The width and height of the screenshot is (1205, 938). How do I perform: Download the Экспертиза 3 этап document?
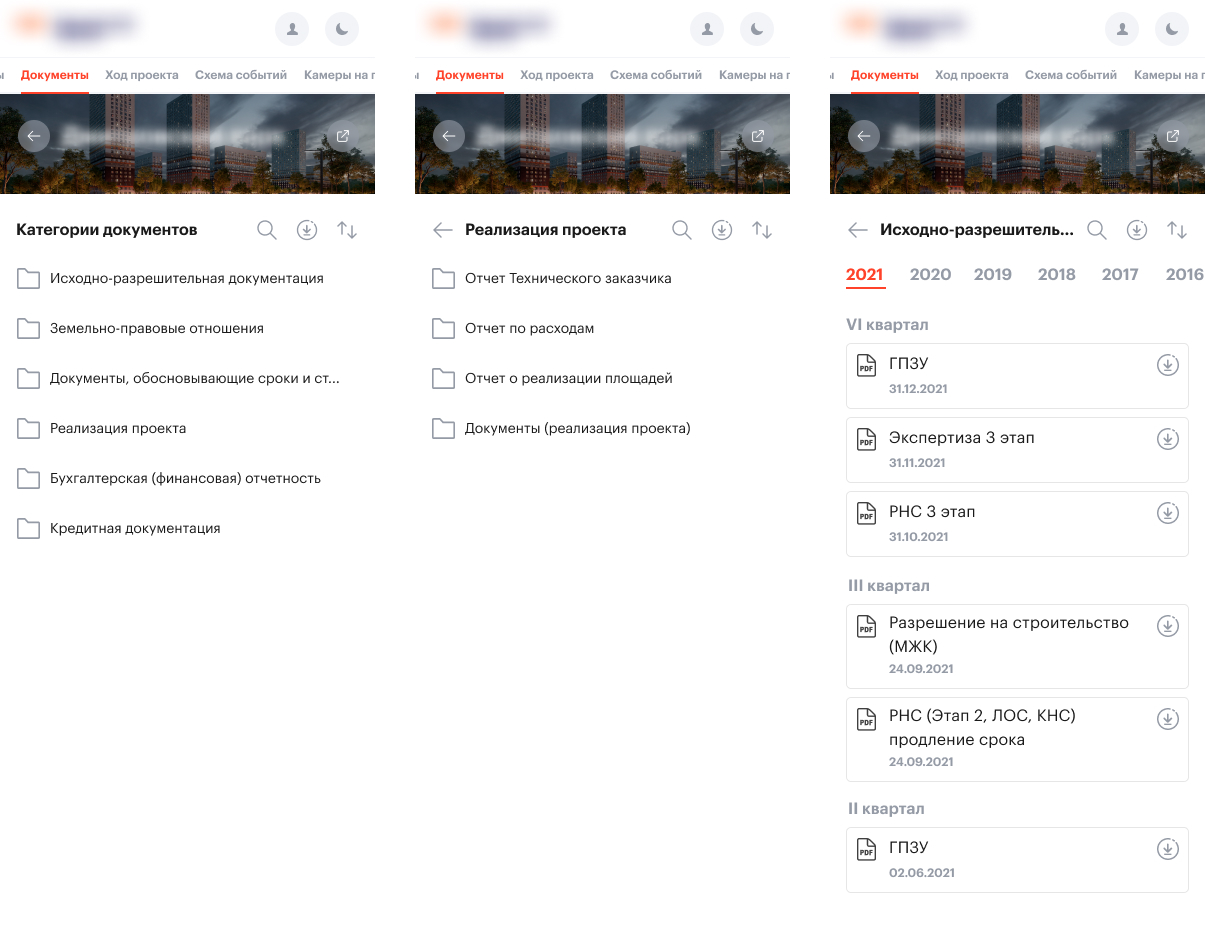click(x=1167, y=439)
